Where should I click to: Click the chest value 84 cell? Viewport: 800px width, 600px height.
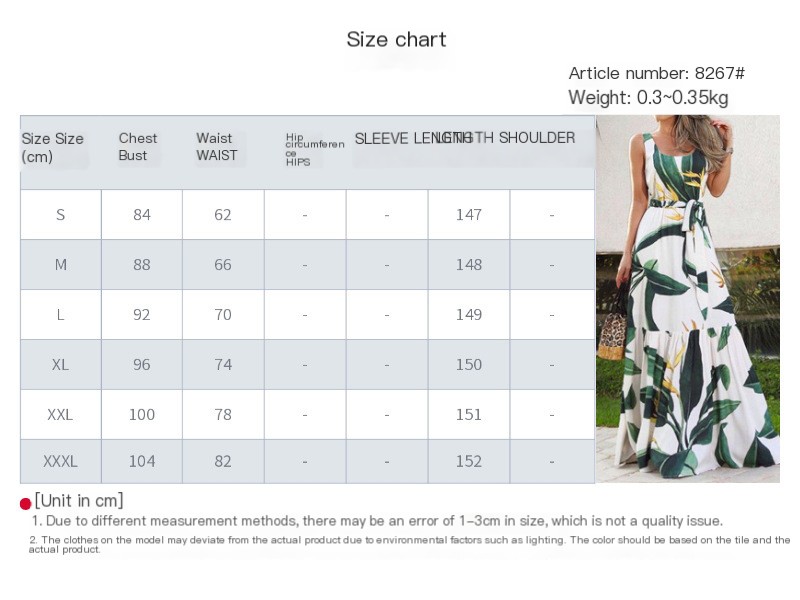click(142, 215)
